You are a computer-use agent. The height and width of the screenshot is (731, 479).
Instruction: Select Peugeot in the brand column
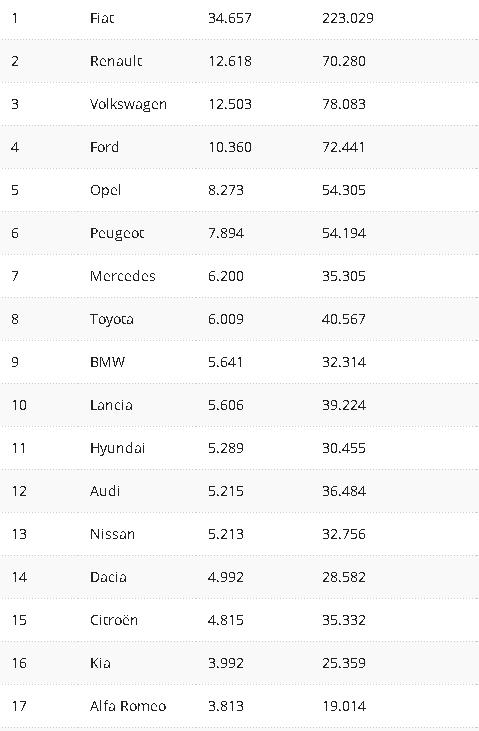coord(117,234)
